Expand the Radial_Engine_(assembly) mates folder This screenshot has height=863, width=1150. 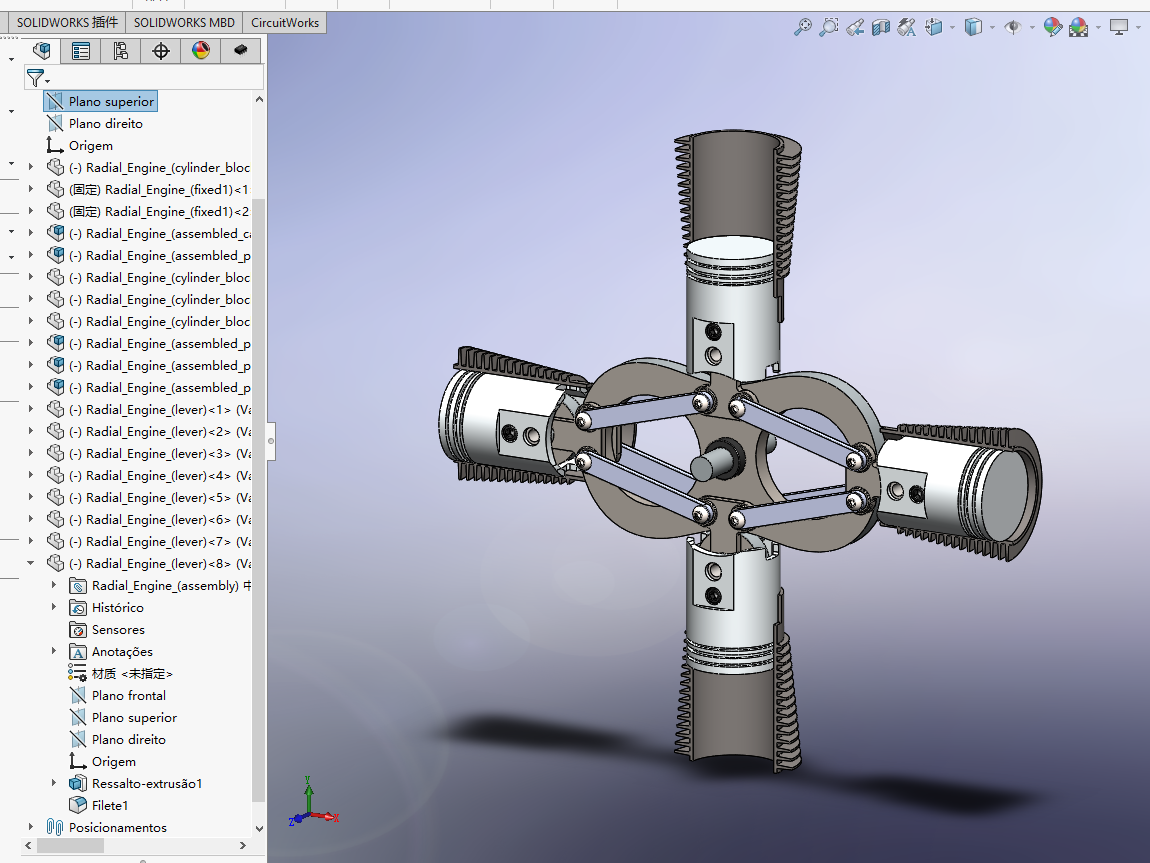coord(54,585)
